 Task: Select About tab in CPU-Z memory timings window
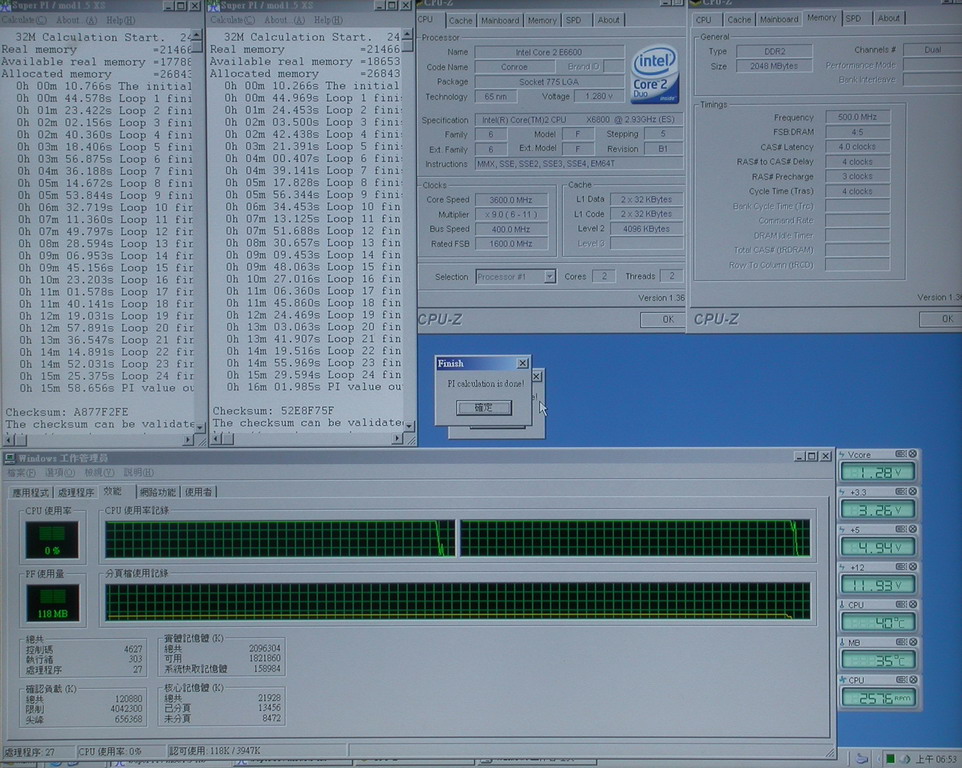[888, 19]
